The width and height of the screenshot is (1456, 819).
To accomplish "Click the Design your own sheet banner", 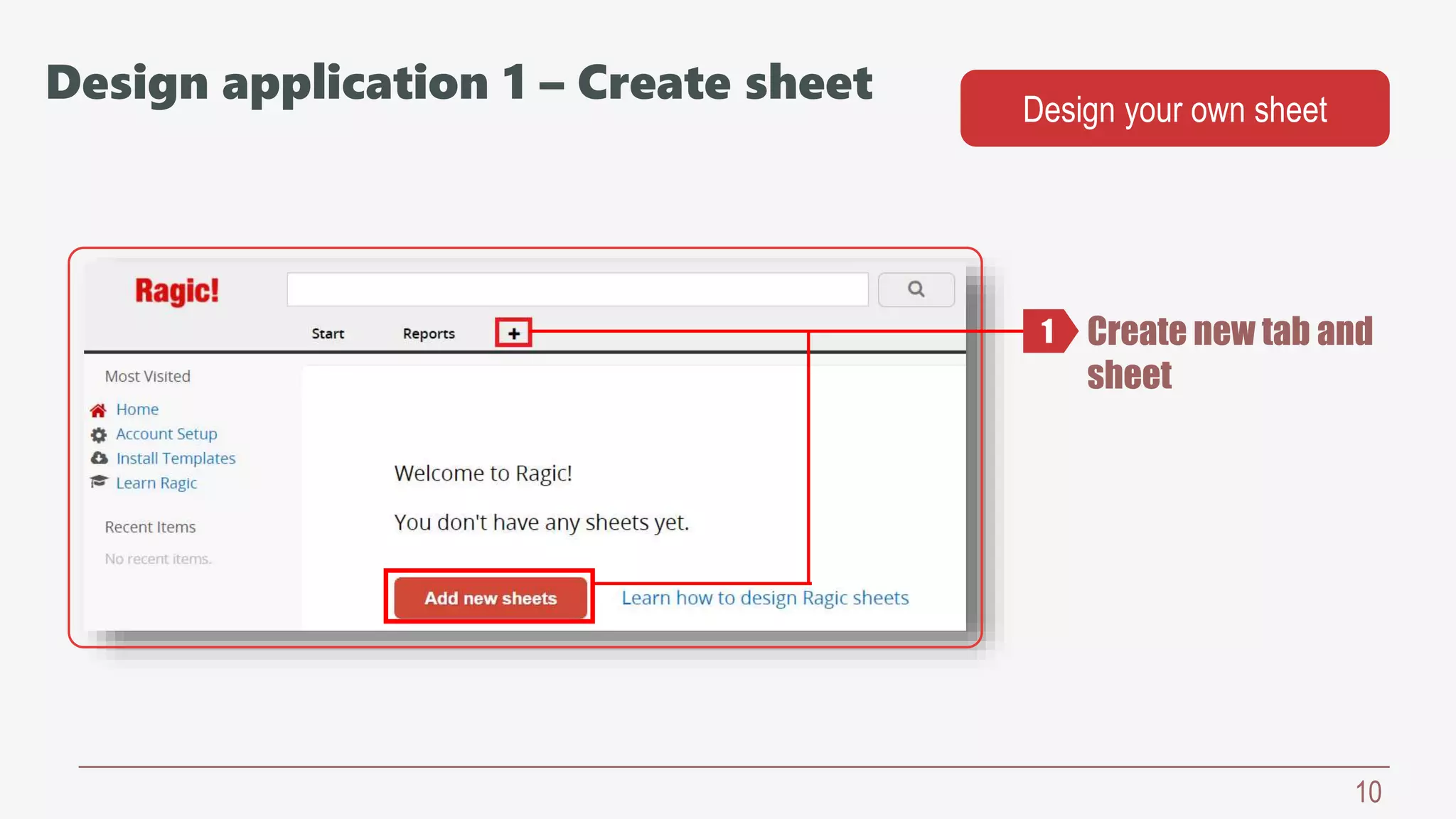I will point(1174,108).
